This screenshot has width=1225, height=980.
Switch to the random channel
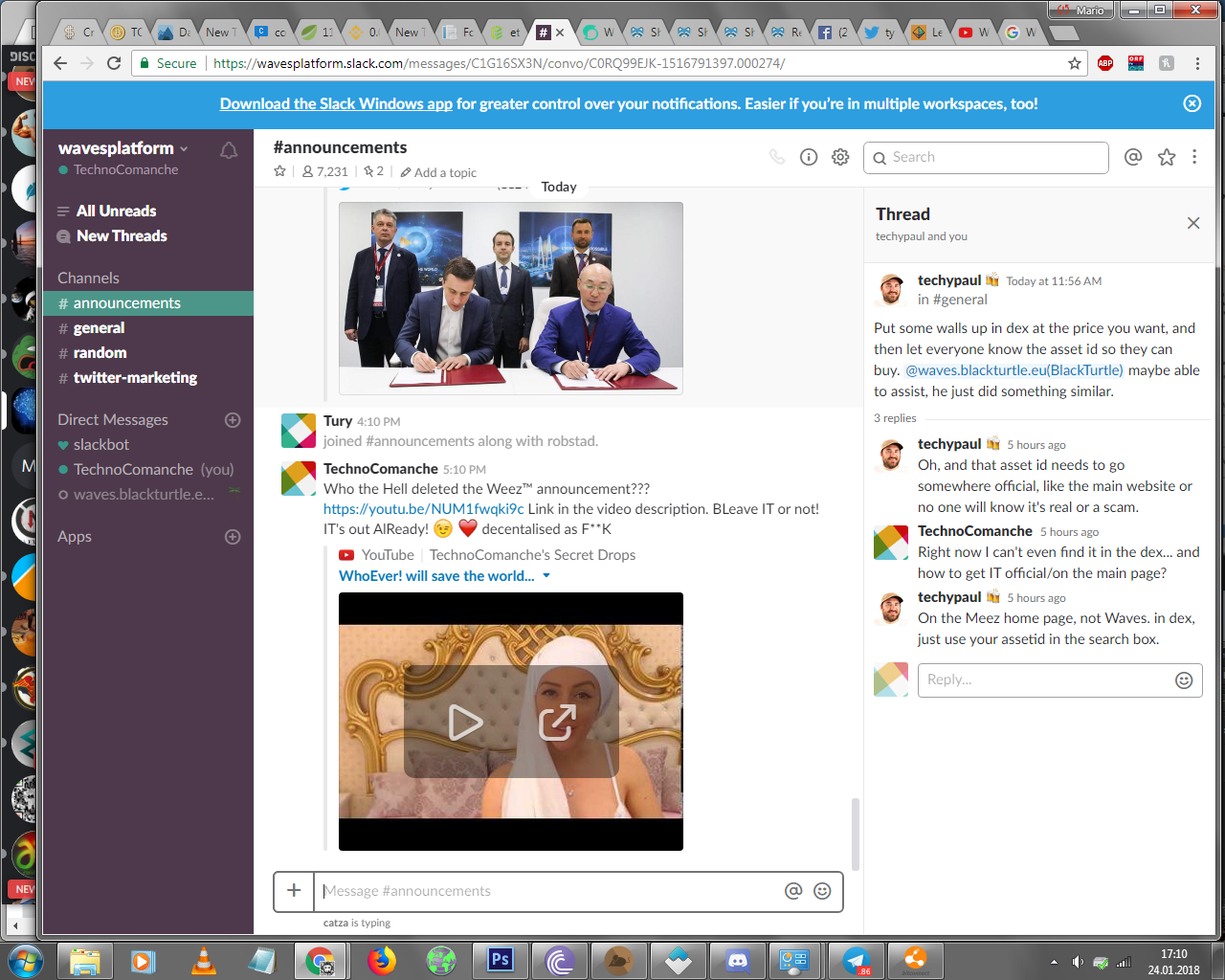148,353
